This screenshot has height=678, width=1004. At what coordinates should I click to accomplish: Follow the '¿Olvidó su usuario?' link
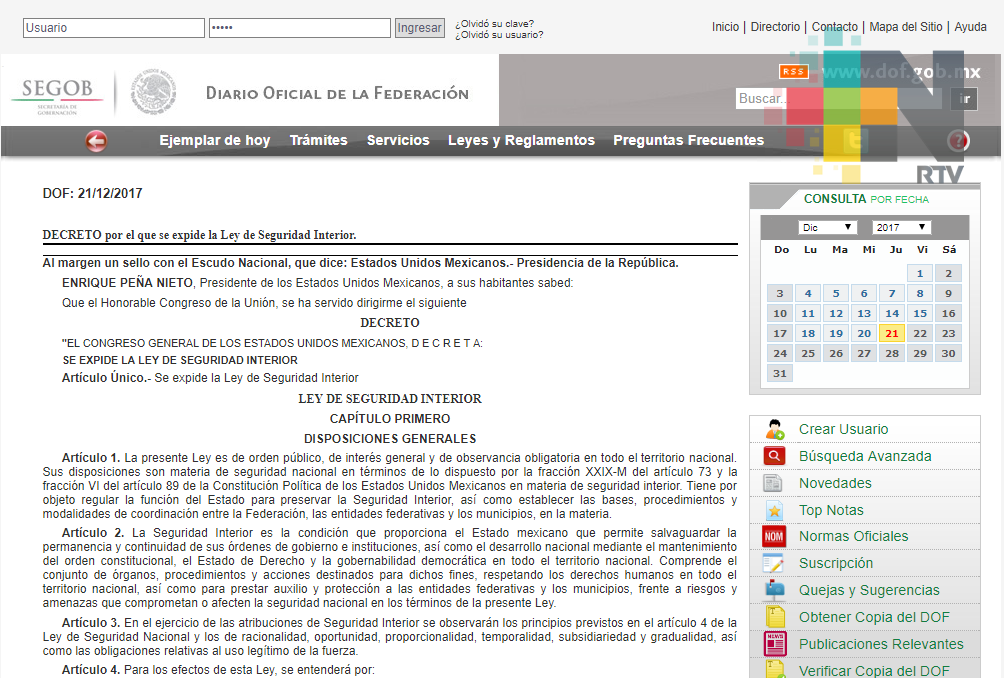499,35
